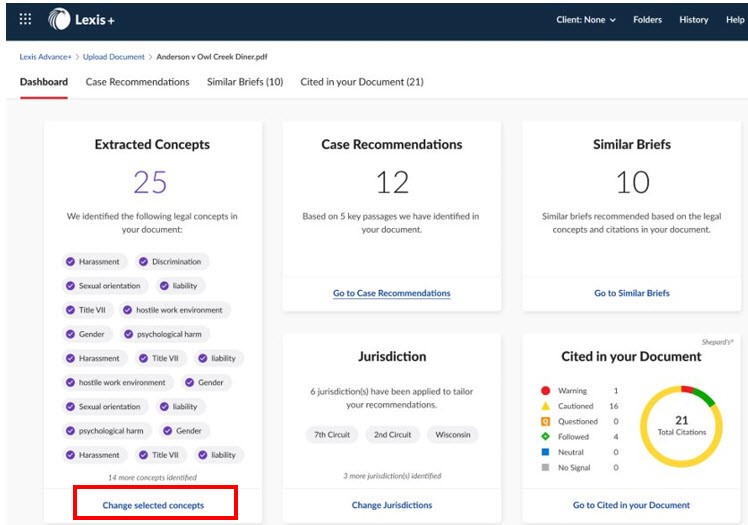The image size is (748, 525).
Task: Open the Similar Briefs (10) tab
Action: tap(245, 82)
